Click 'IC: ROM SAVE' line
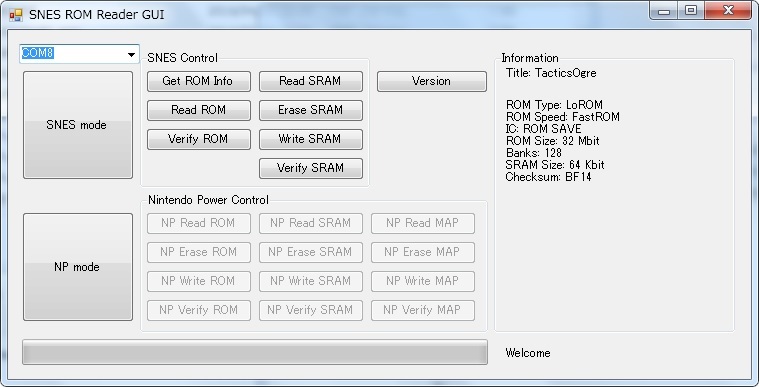 pos(544,129)
